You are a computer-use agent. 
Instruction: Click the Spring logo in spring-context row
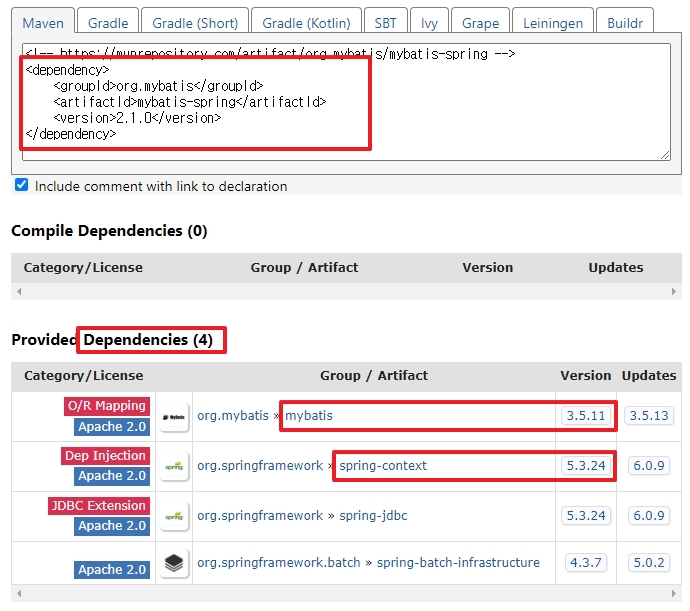pos(174,466)
